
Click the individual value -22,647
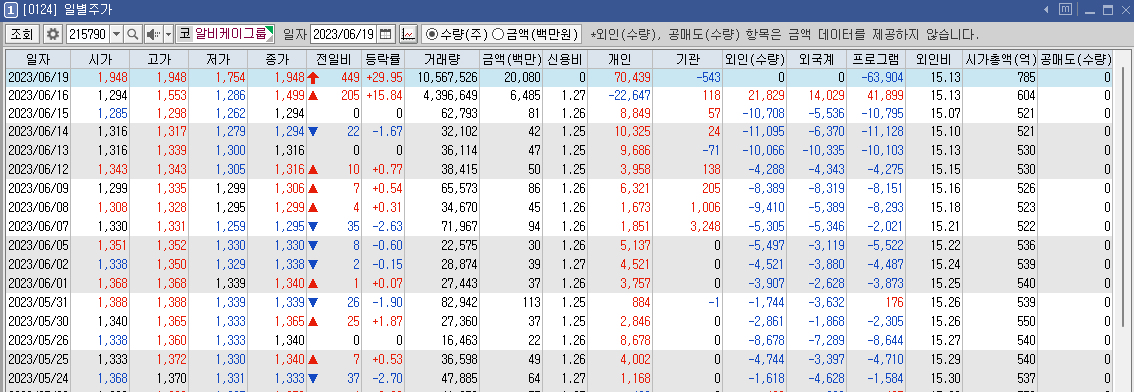click(x=629, y=95)
